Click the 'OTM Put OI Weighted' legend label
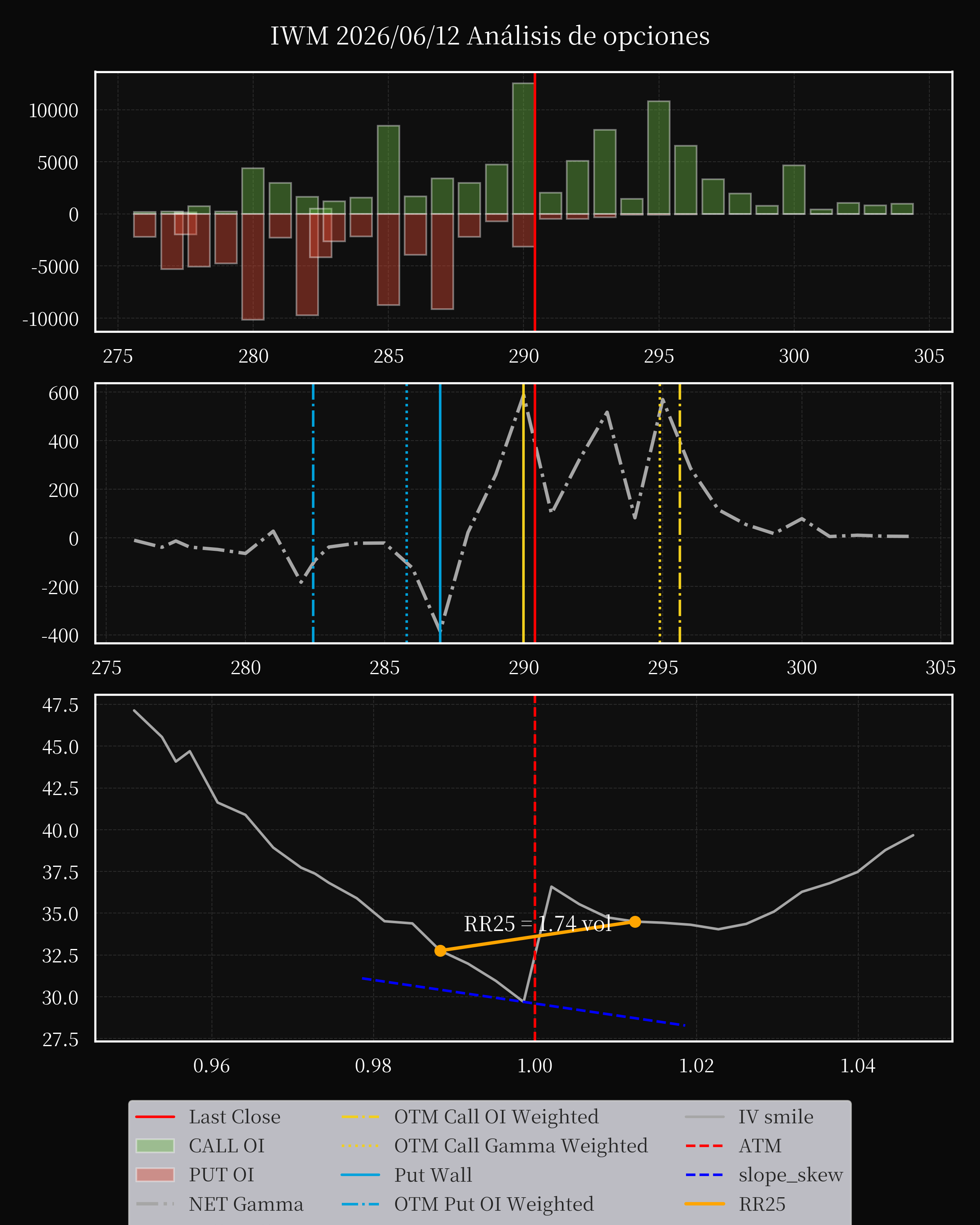Screen dimensions: 980x1225 point(494,1204)
